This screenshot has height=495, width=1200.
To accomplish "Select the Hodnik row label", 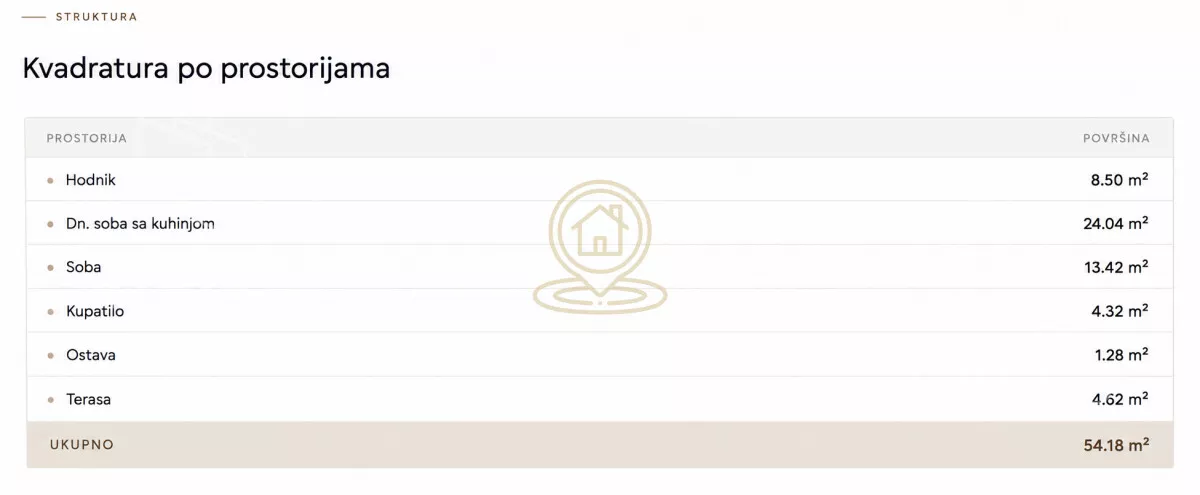I will (91, 180).
